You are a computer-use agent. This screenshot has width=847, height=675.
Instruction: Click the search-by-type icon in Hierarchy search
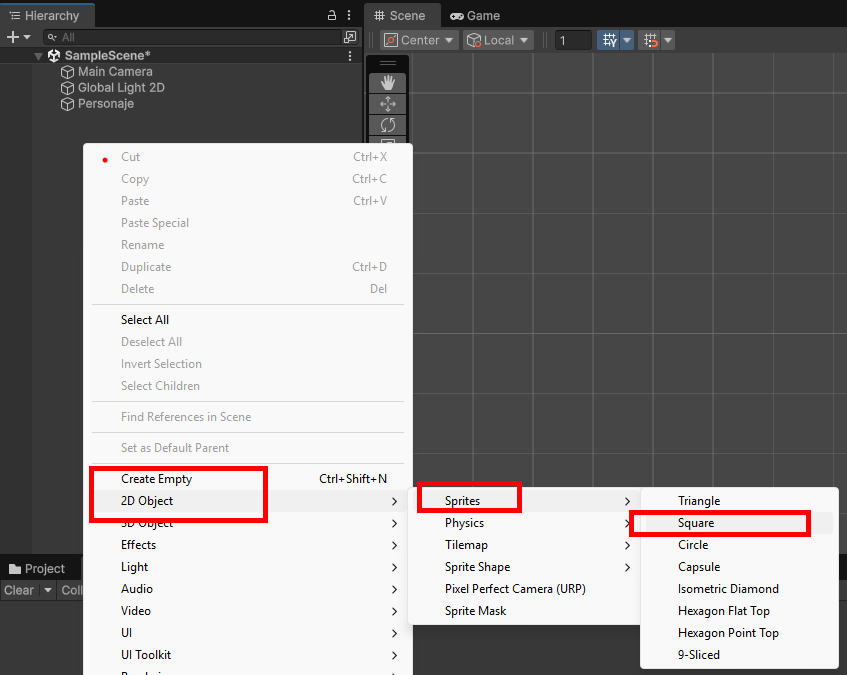pyautogui.click(x=349, y=37)
